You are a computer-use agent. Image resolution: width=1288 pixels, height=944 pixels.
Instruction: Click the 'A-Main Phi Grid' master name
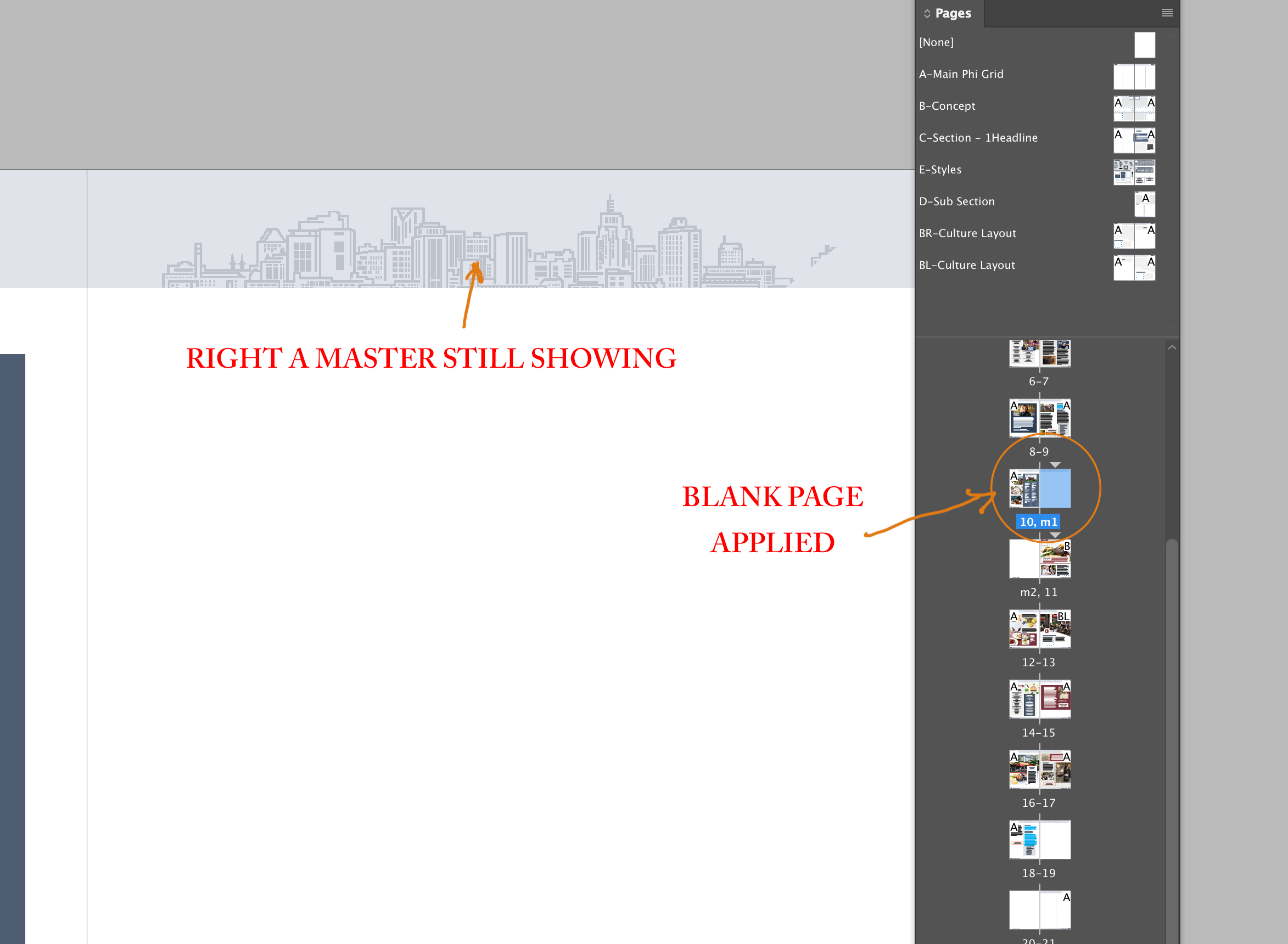[961, 74]
